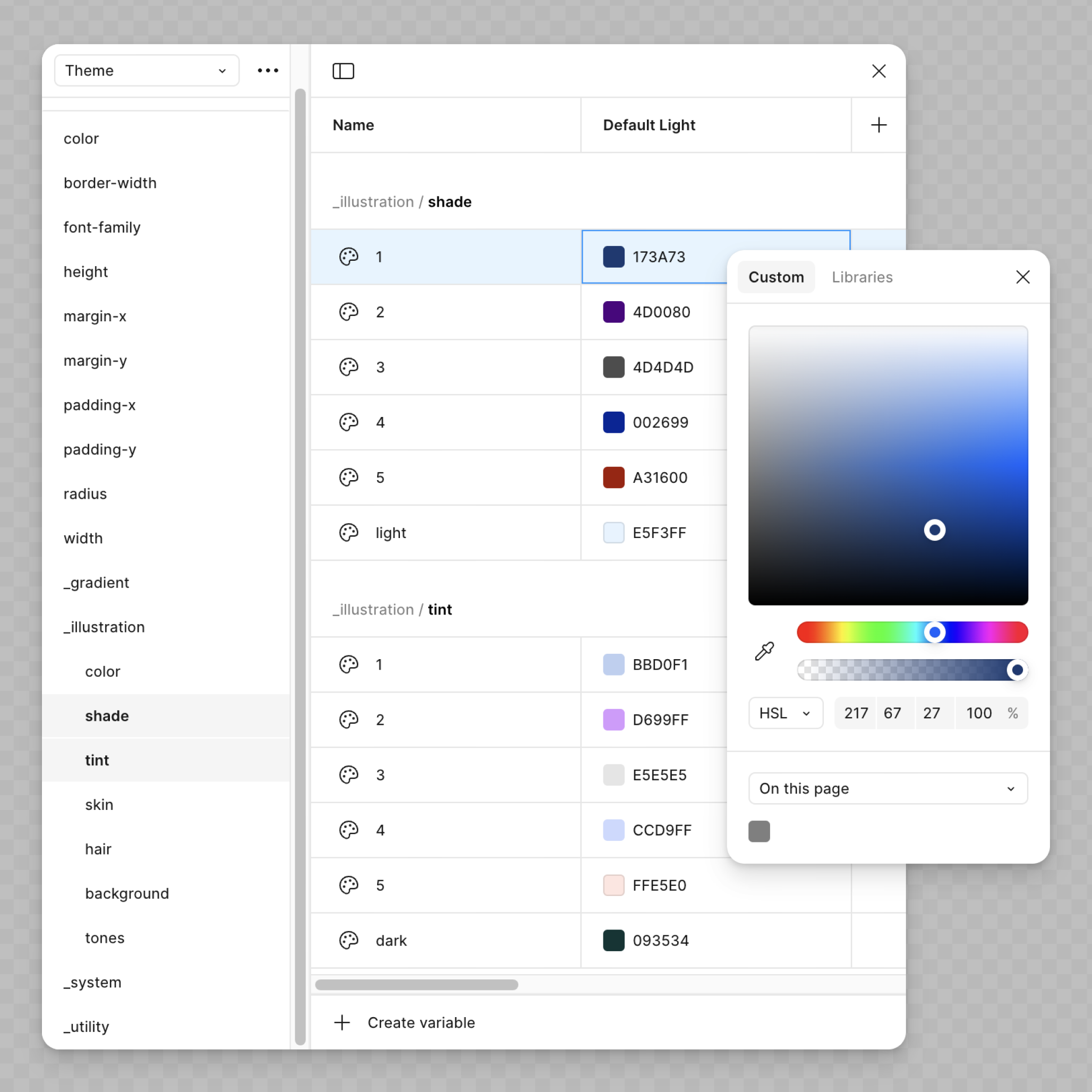Click the 093534 dark tint color swatch
The height and width of the screenshot is (1092, 1092).
click(613, 940)
